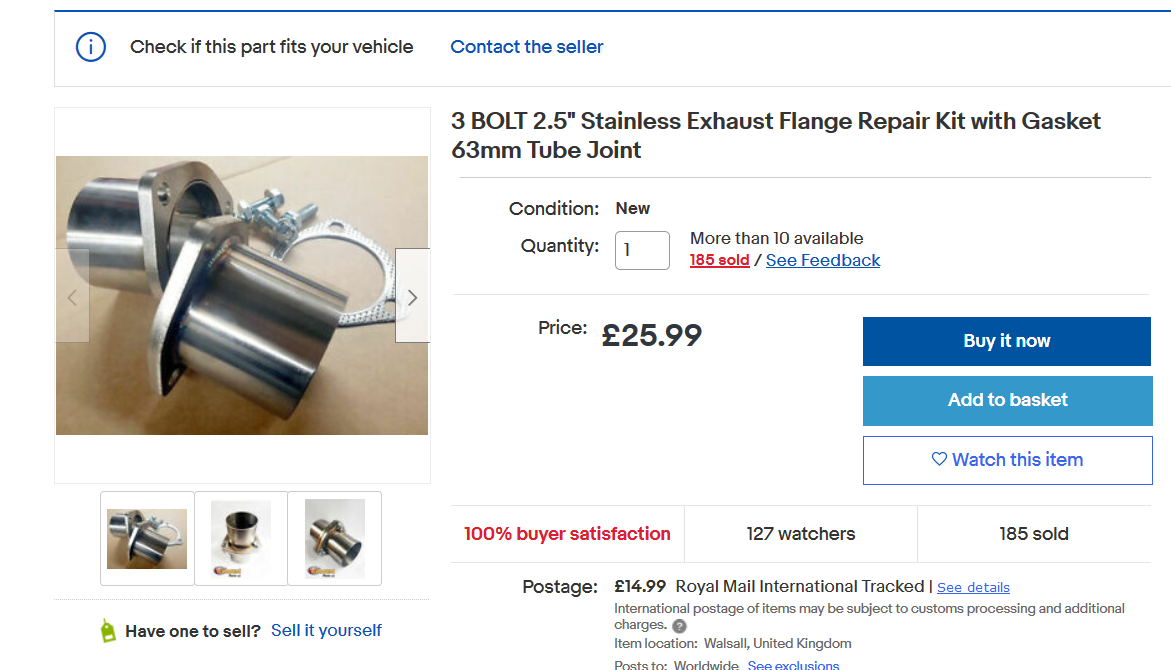
Task: Show next product image with right arrow
Action: 412,297
